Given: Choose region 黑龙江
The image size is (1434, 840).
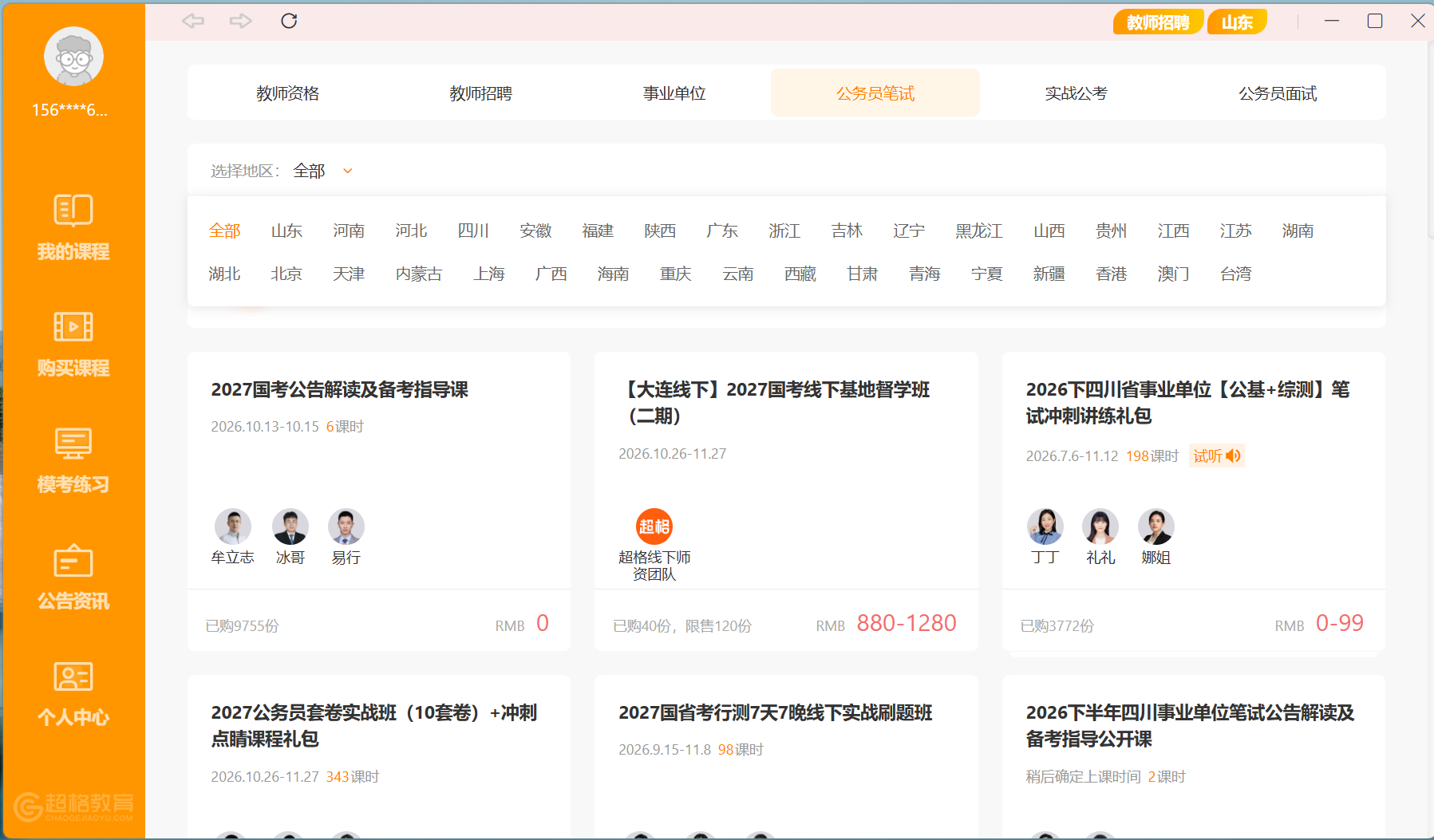Looking at the screenshot, I should (979, 231).
